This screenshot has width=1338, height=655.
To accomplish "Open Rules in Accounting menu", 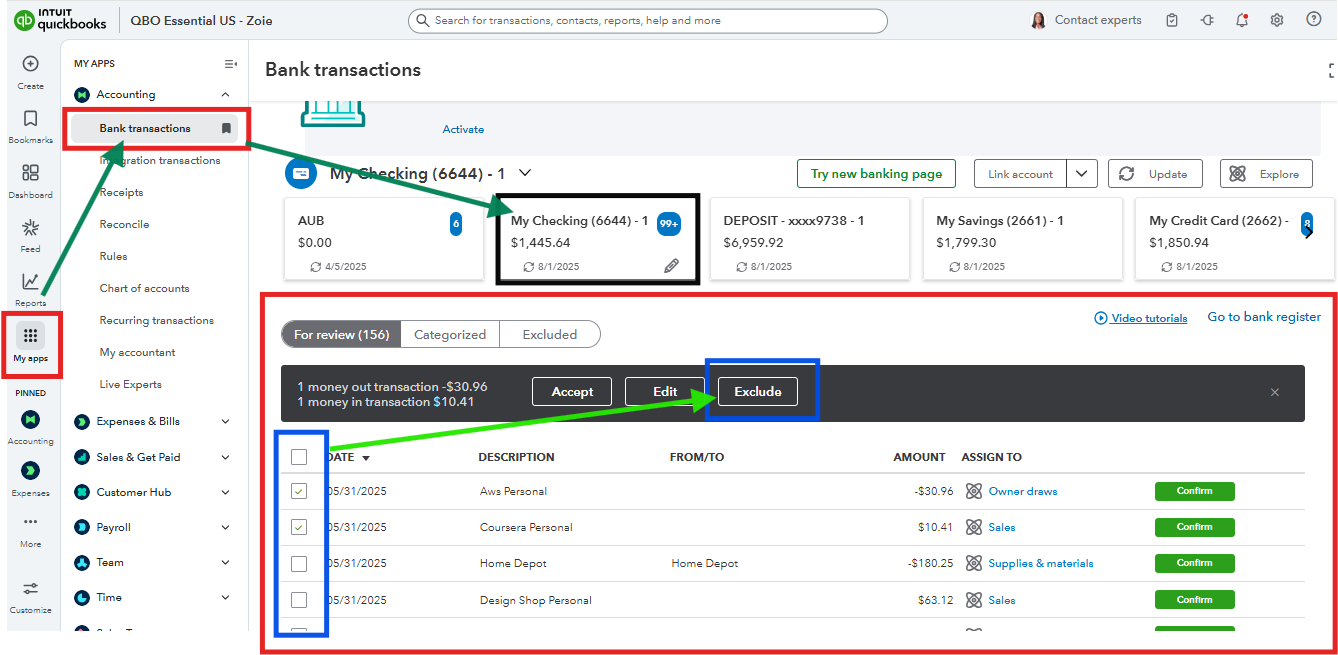I will [x=113, y=256].
